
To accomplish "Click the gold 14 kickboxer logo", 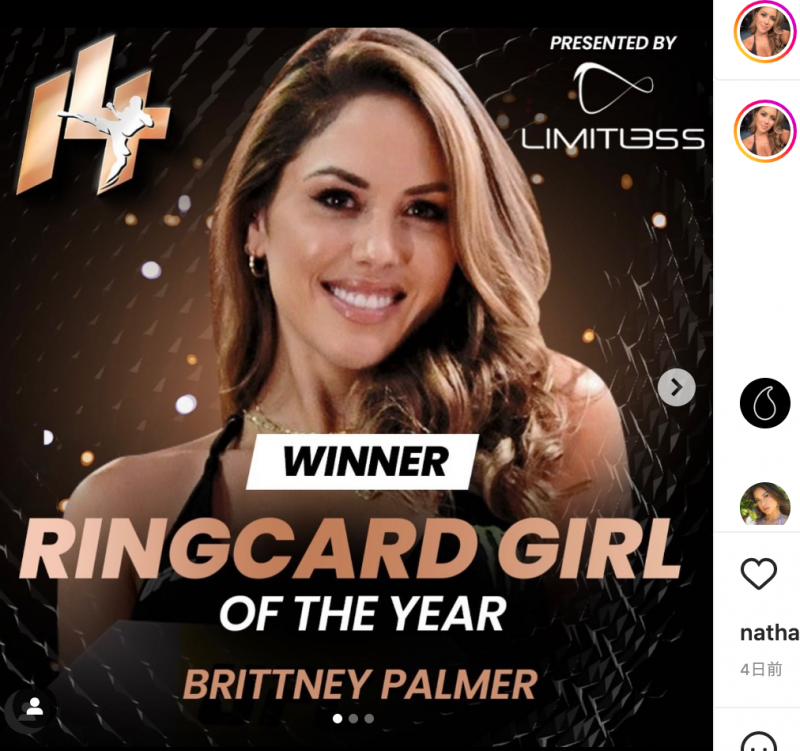I will tap(93, 116).
